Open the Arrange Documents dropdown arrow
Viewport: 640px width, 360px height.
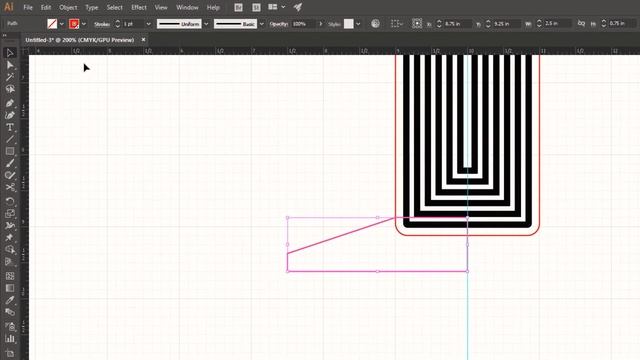tap(283, 7)
